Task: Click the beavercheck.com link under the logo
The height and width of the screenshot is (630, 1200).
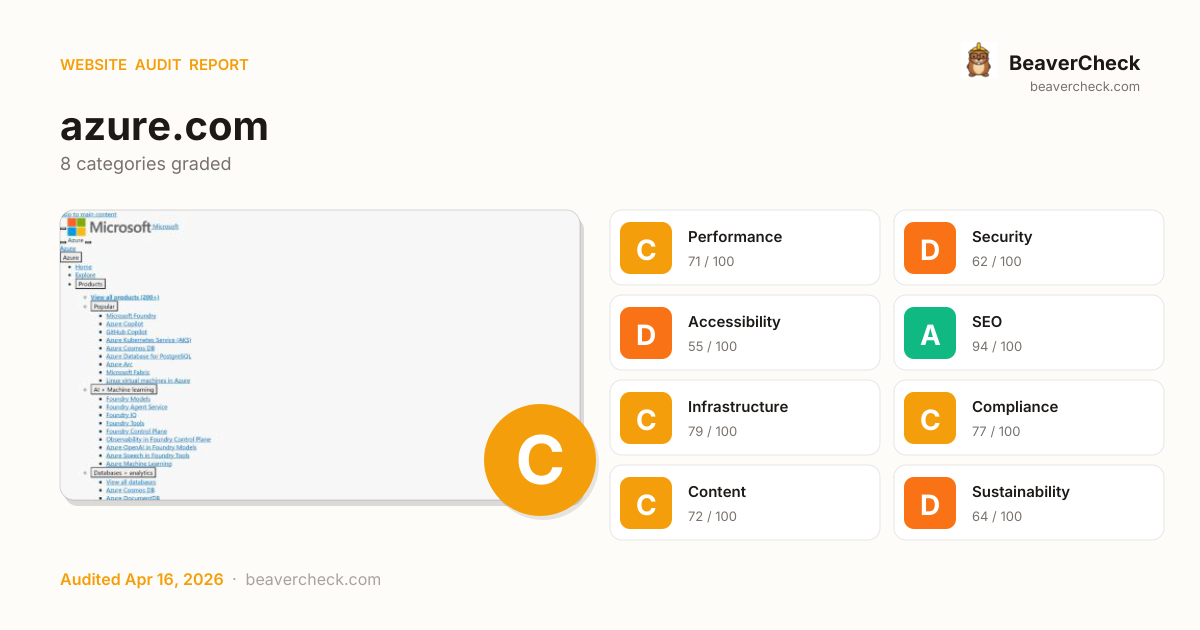Action: click(1084, 87)
